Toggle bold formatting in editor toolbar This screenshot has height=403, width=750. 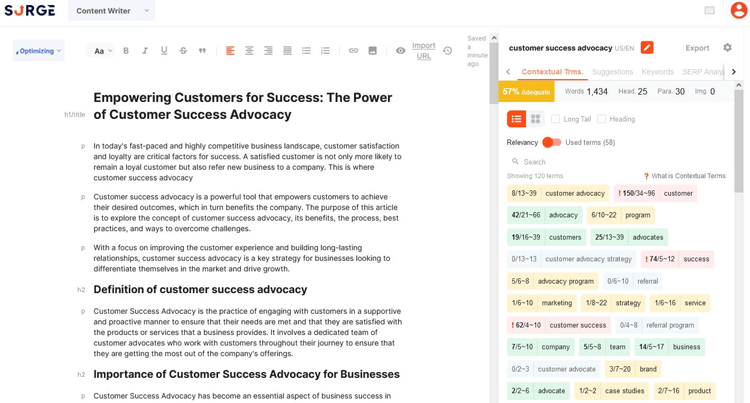point(126,51)
